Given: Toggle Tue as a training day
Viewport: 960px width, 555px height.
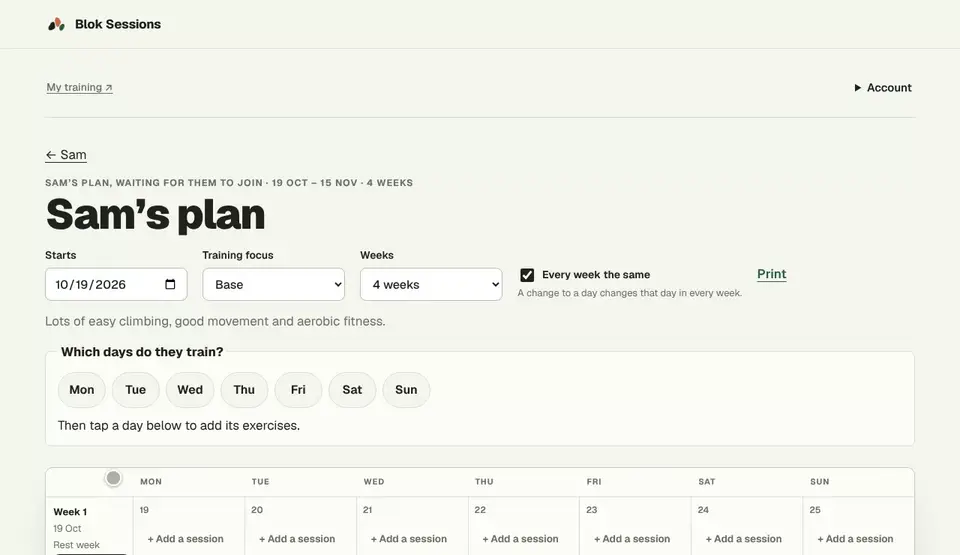Looking at the screenshot, I should tap(135, 390).
